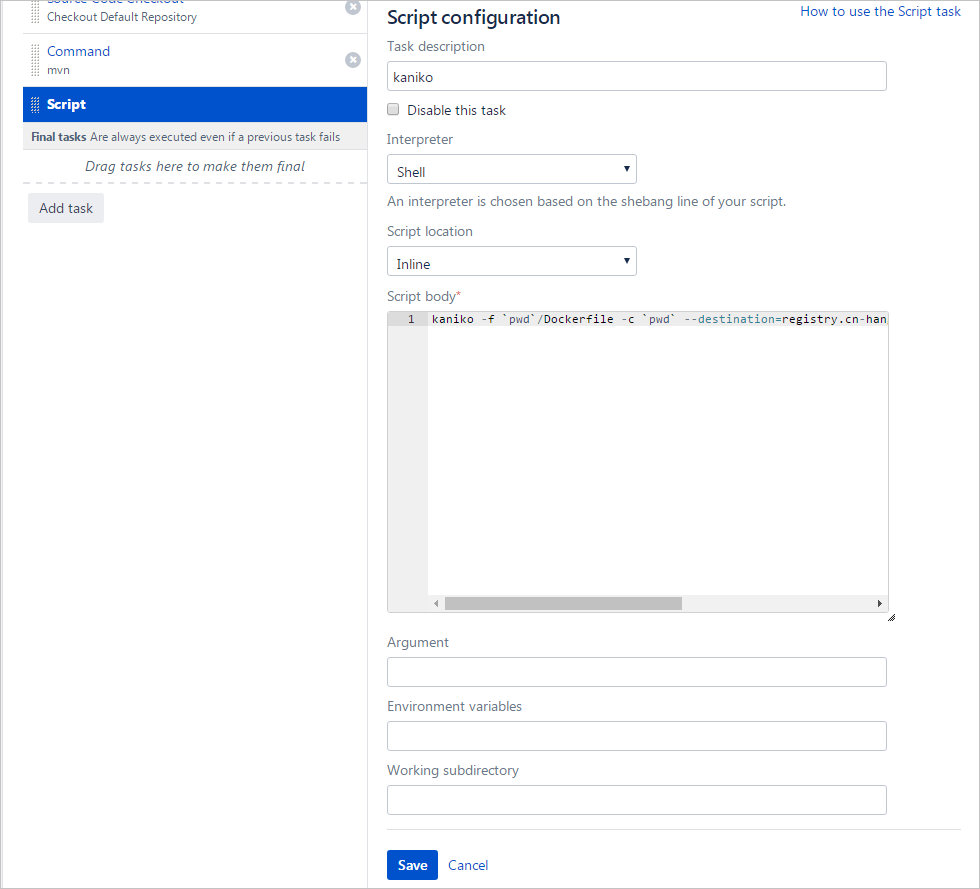Open the Interpreter dropdown
The width and height of the screenshot is (980, 889).
coord(511,169)
